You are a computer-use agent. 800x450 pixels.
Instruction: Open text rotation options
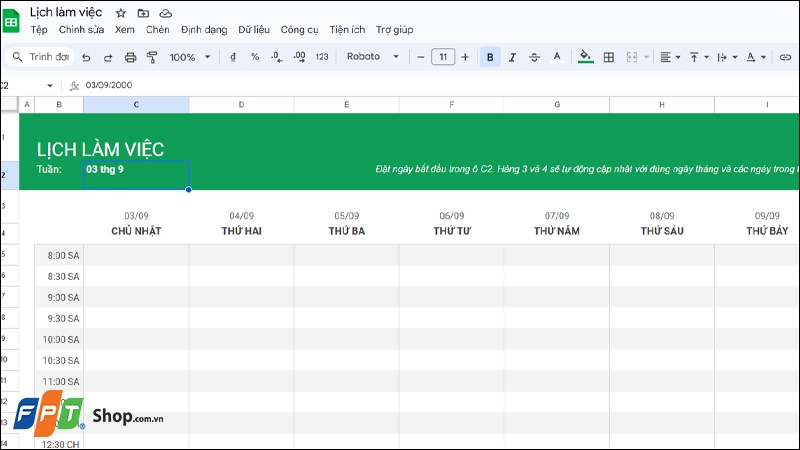756,57
